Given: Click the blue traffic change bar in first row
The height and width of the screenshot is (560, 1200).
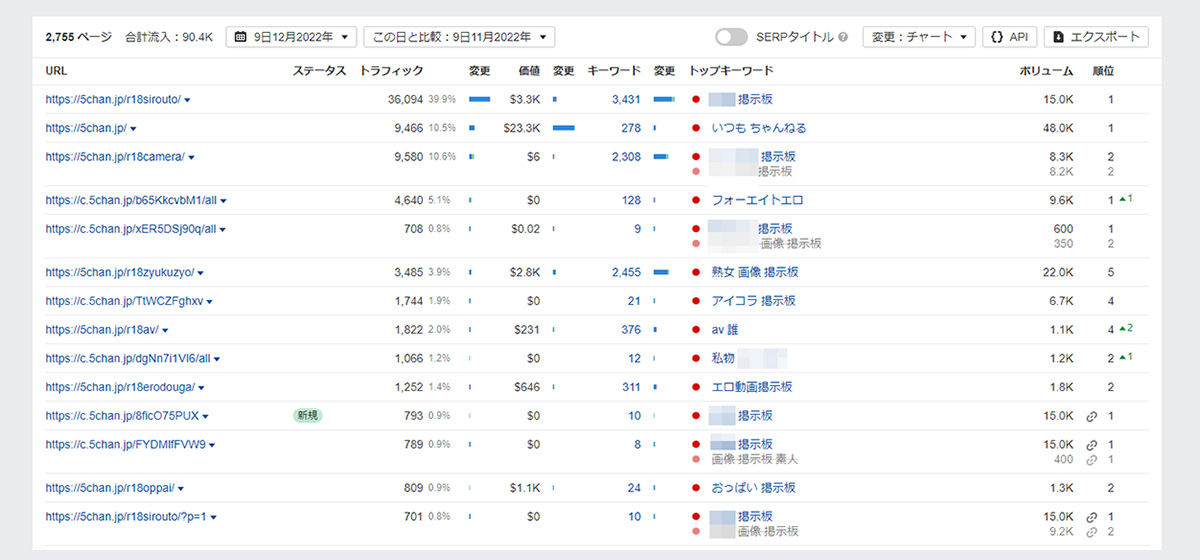Looking at the screenshot, I should pos(479,100).
